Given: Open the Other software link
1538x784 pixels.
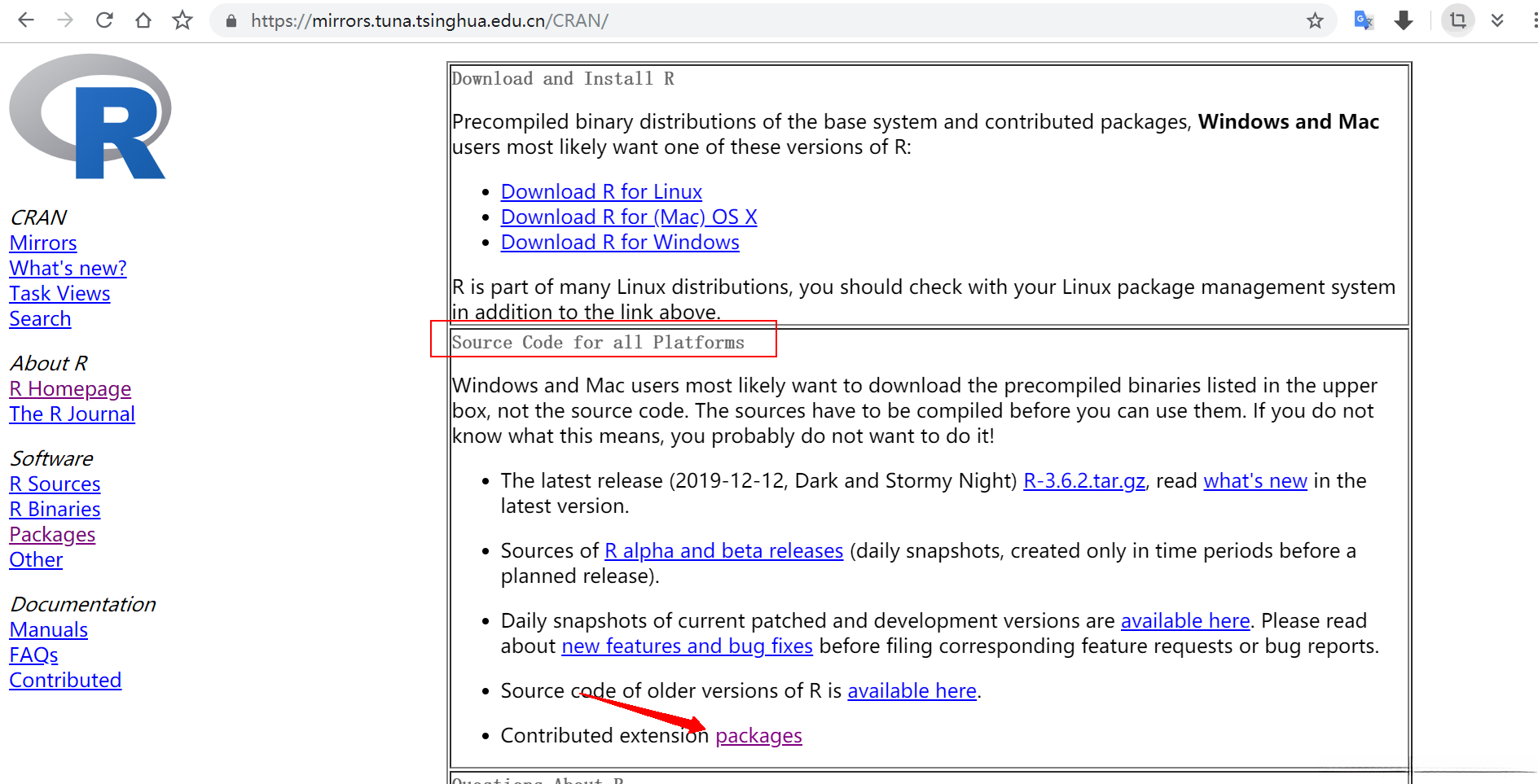Looking at the screenshot, I should click(37, 559).
